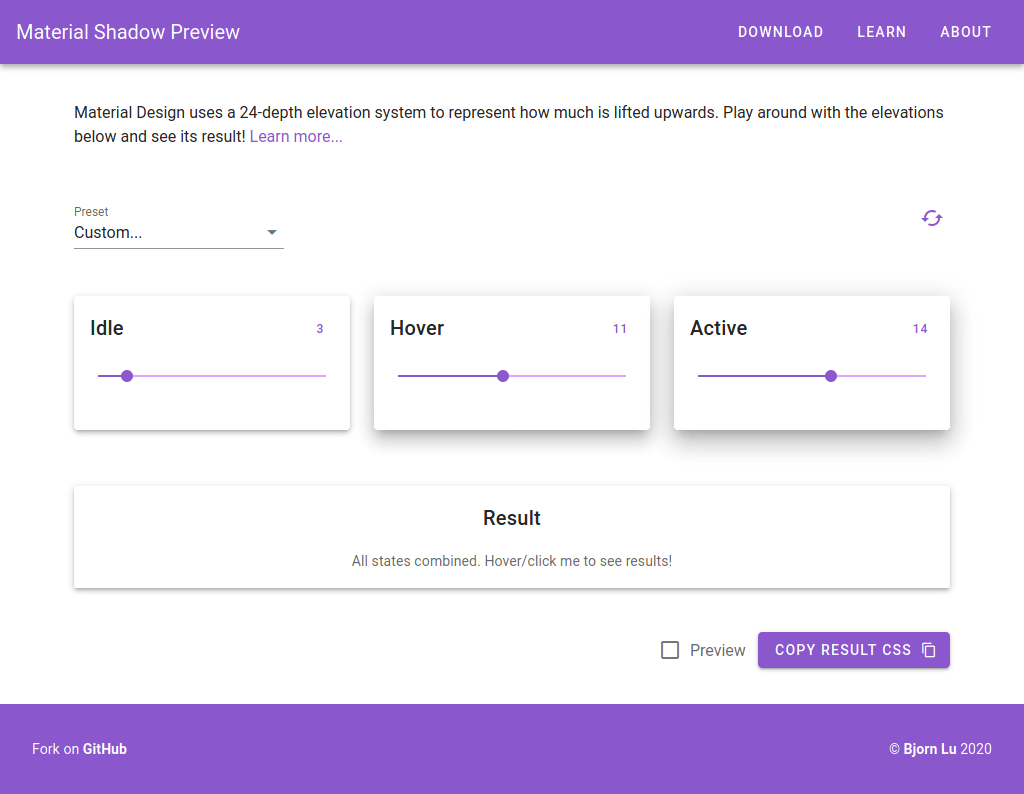Image resolution: width=1024 pixels, height=794 pixels.
Task: Click the Hover slider thumb
Action: click(503, 376)
